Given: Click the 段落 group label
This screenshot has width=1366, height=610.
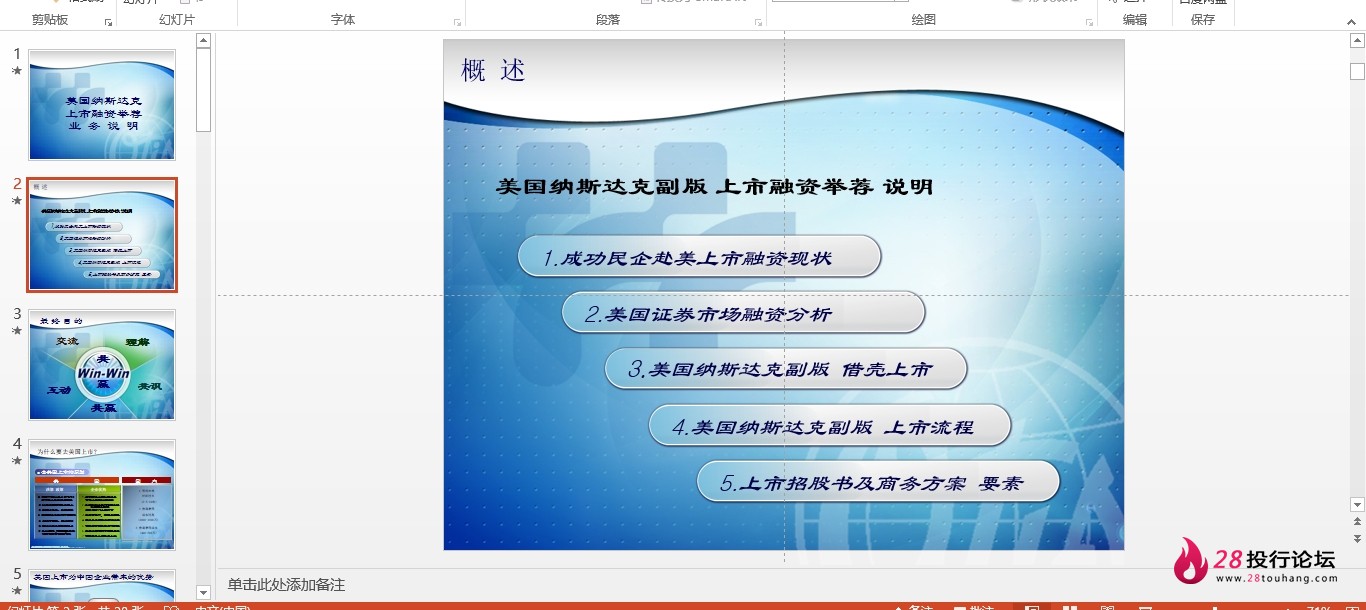Looking at the screenshot, I should [x=608, y=20].
